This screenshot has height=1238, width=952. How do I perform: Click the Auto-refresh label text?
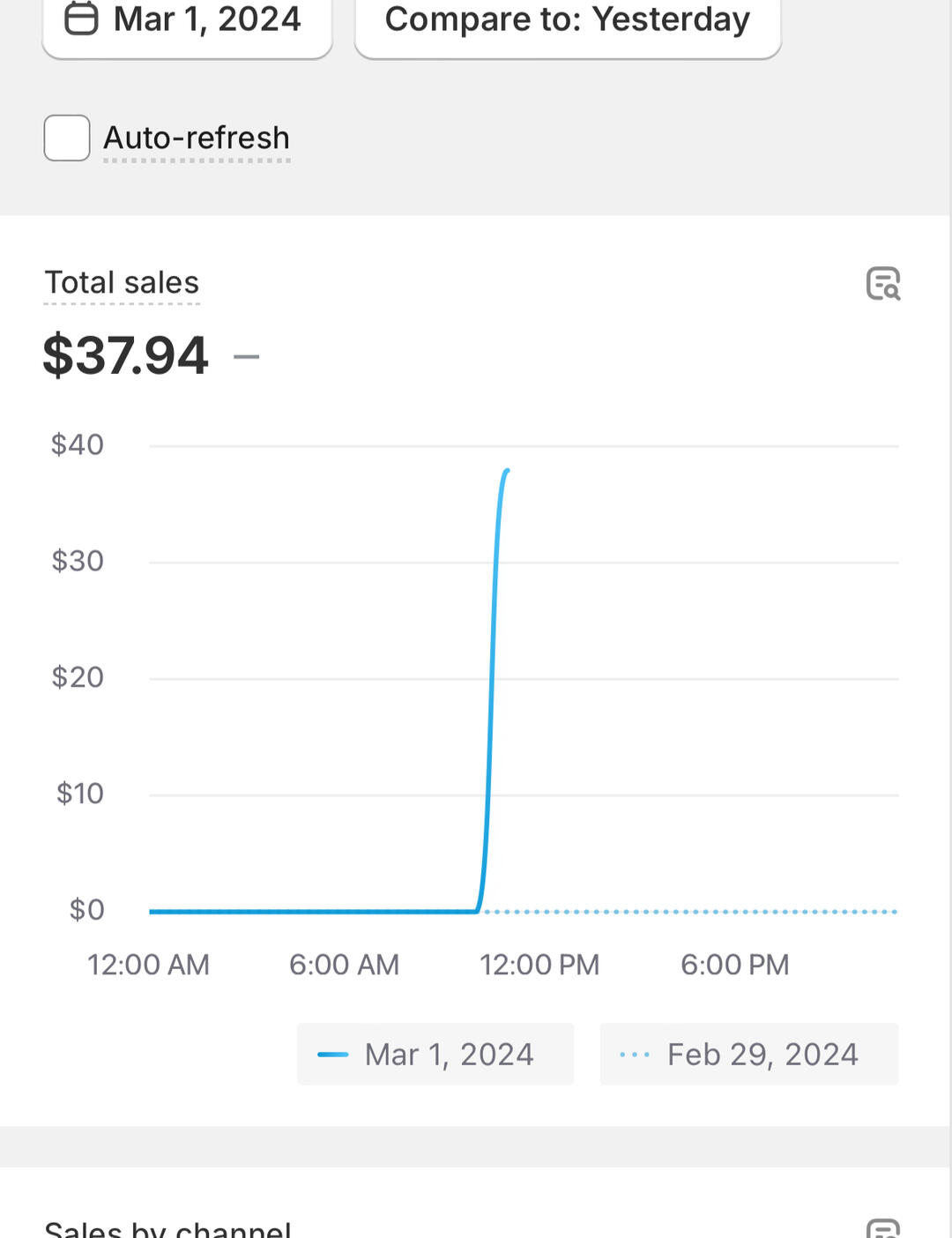tap(197, 138)
